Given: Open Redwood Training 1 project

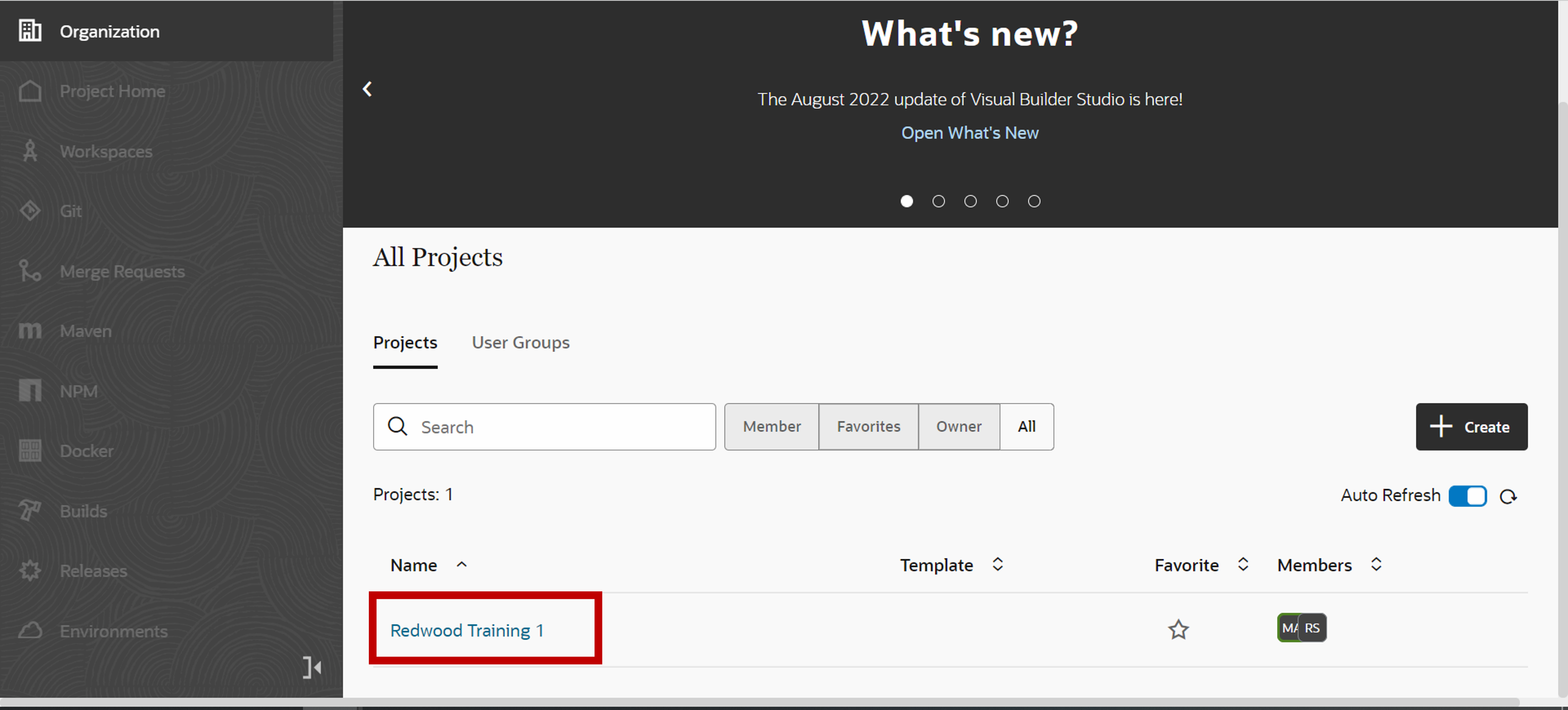Looking at the screenshot, I should pyautogui.click(x=467, y=630).
